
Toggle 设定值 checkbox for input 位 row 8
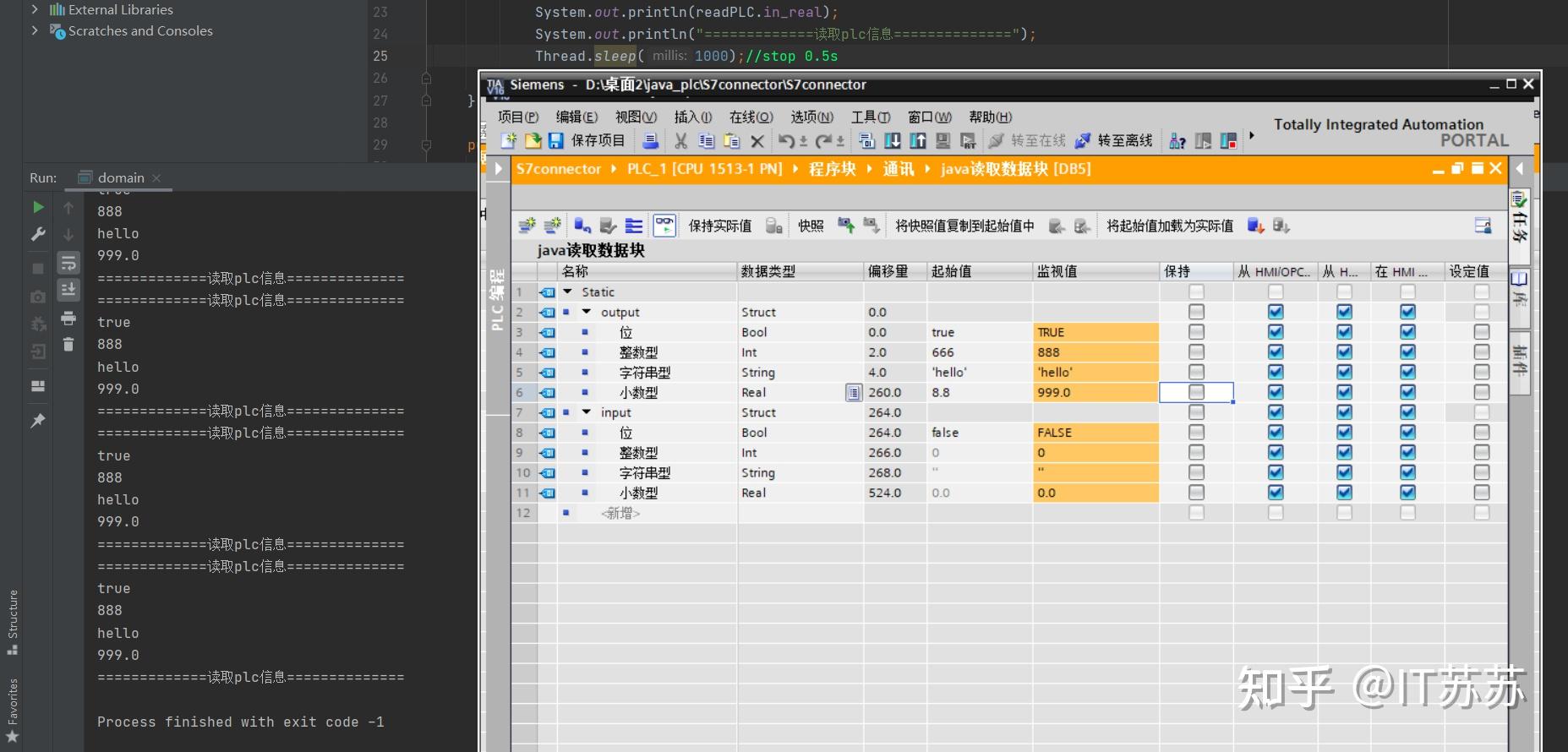[1481, 433]
